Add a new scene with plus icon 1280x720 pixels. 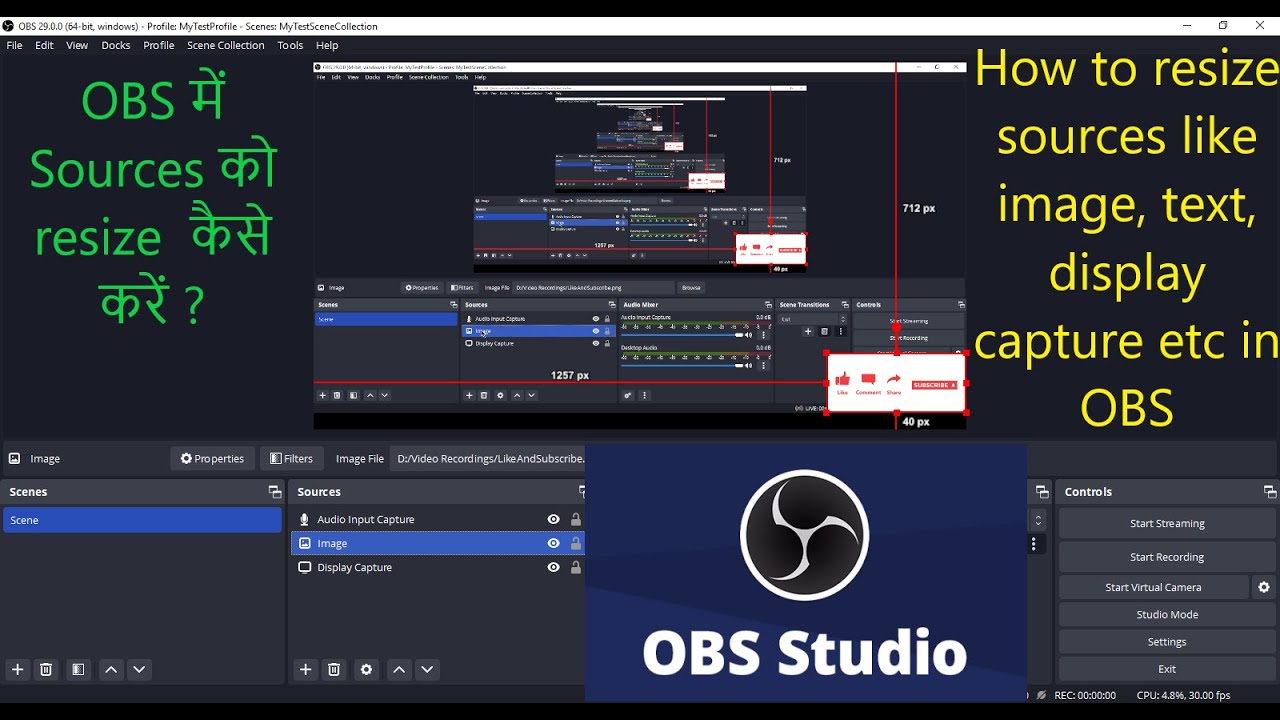[x=17, y=669]
